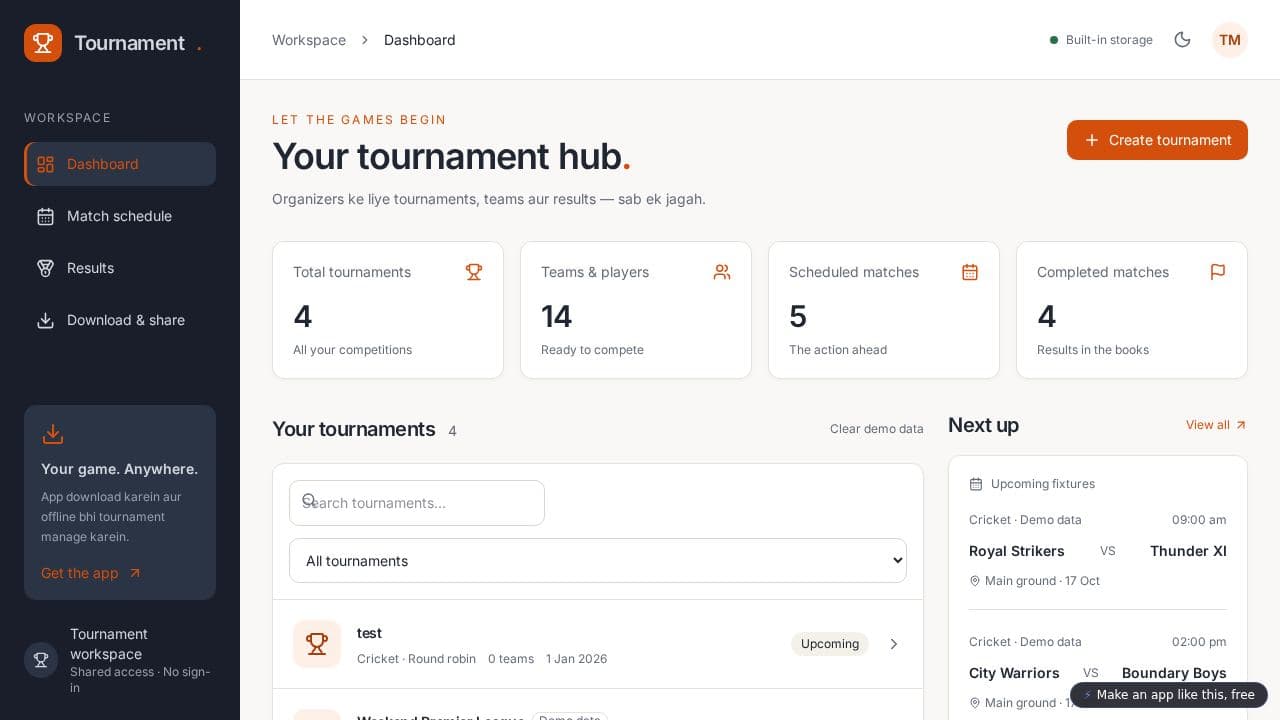Click View all next to Next up
Image resolution: width=1280 pixels, height=720 pixels.
(x=1217, y=425)
